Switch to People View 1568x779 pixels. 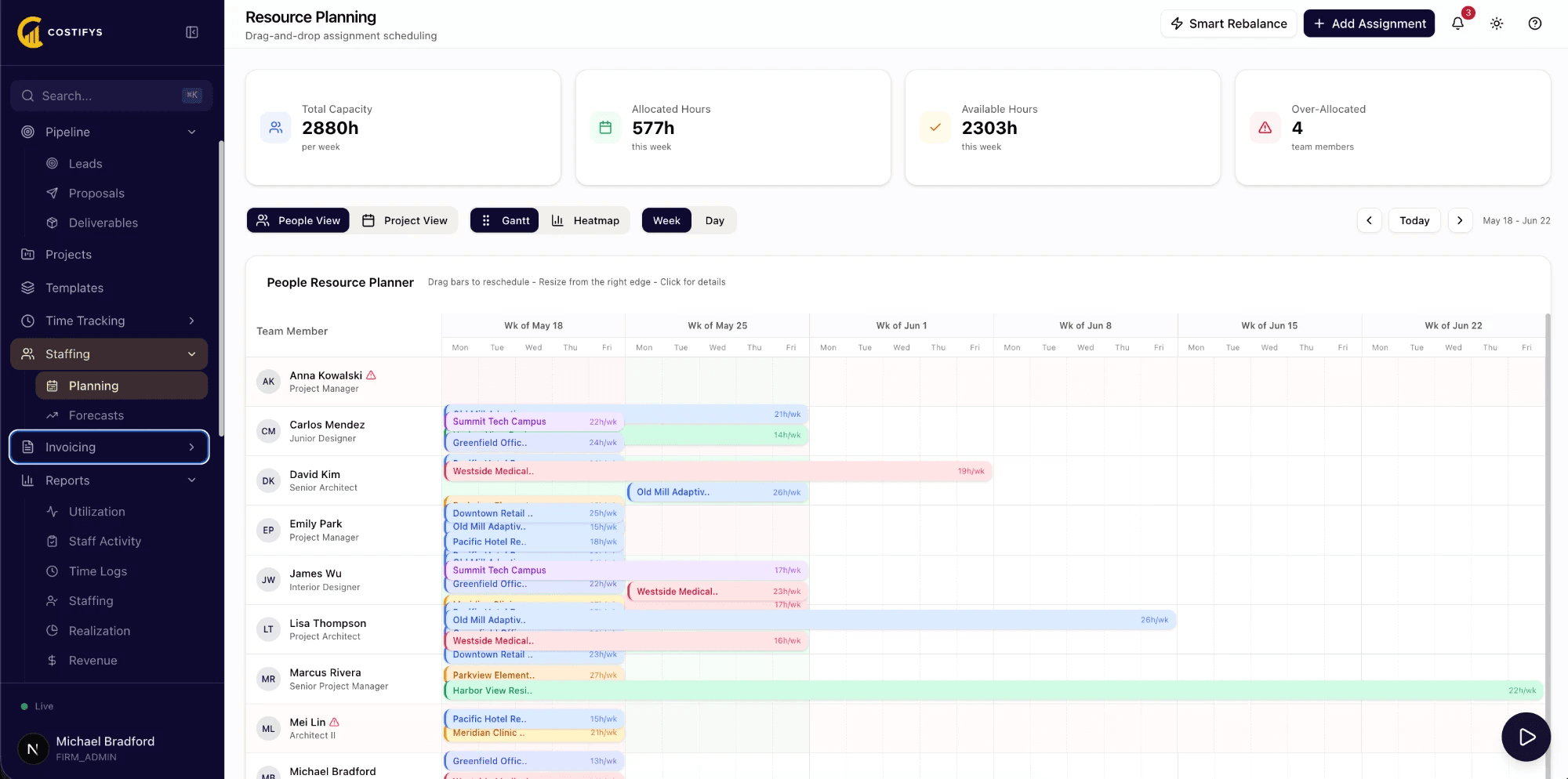point(298,221)
